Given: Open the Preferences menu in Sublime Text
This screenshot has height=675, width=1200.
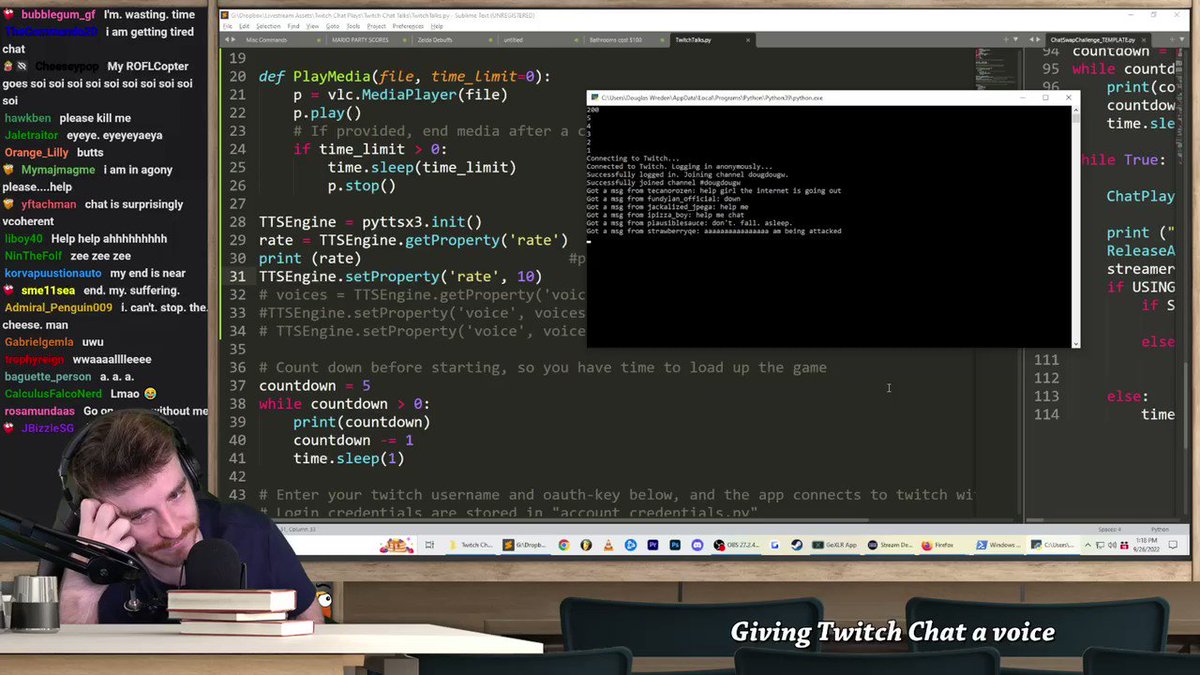Looking at the screenshot, I should coord(408,26).
